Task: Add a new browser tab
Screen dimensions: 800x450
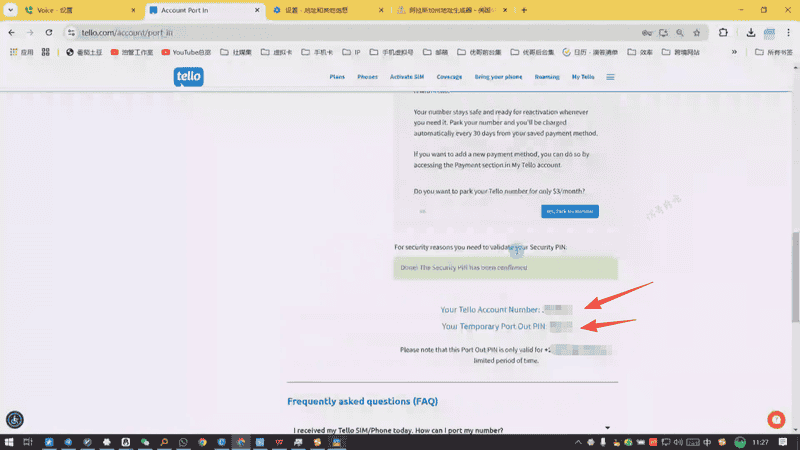Action: tap(524, 10)
